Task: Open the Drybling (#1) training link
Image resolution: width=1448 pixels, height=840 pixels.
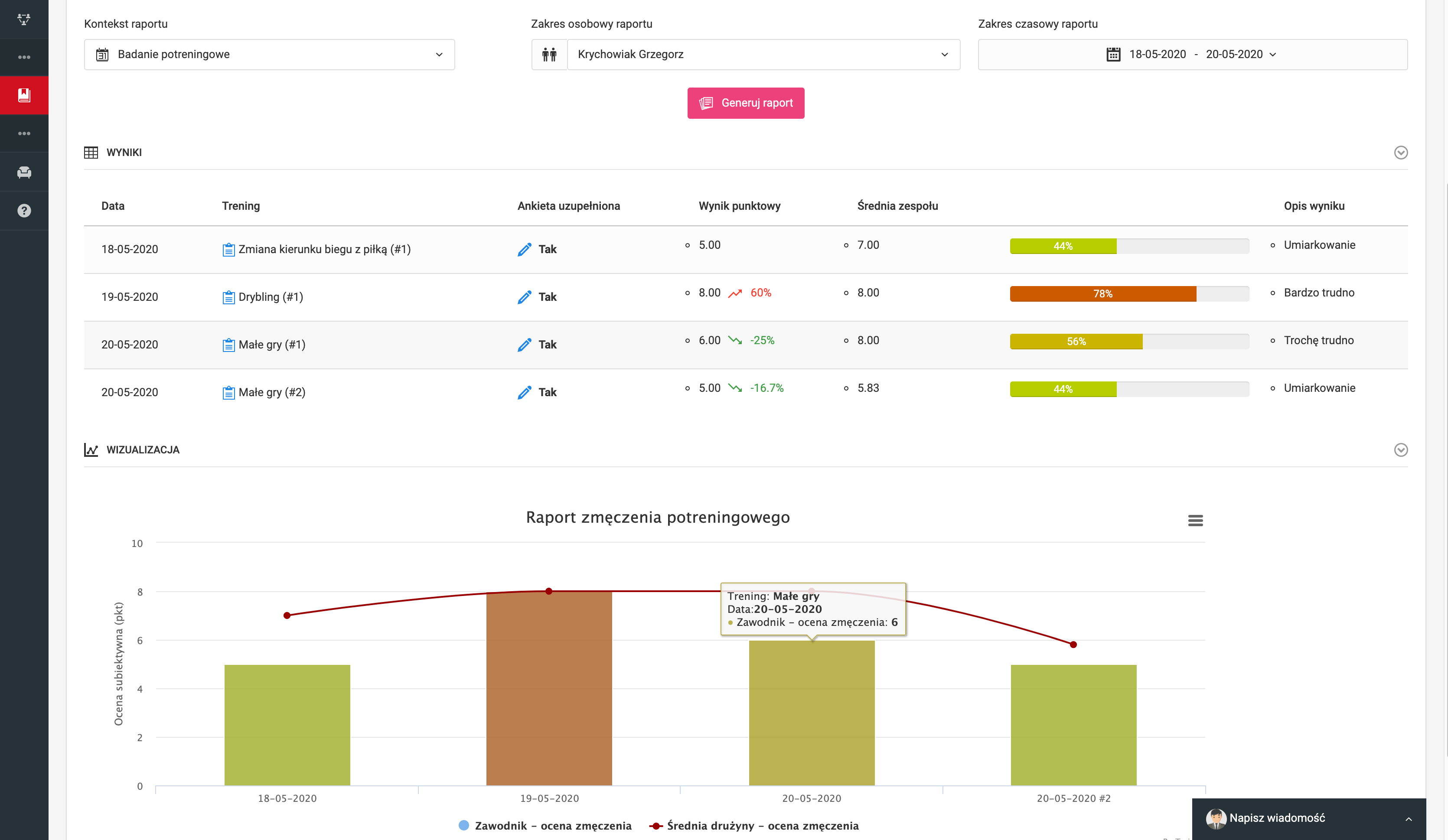Action: 270,297
